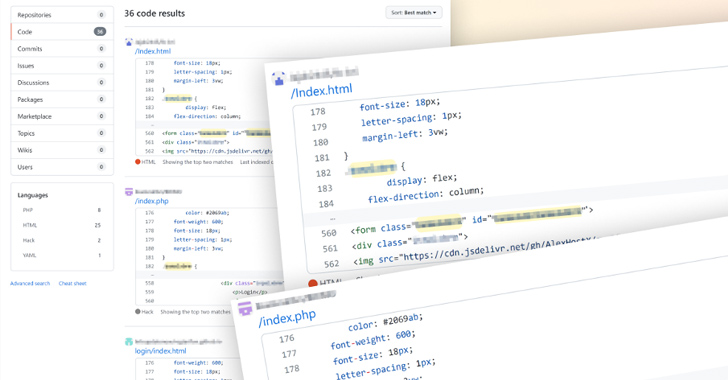Show Issues search results

pos(62,66)
